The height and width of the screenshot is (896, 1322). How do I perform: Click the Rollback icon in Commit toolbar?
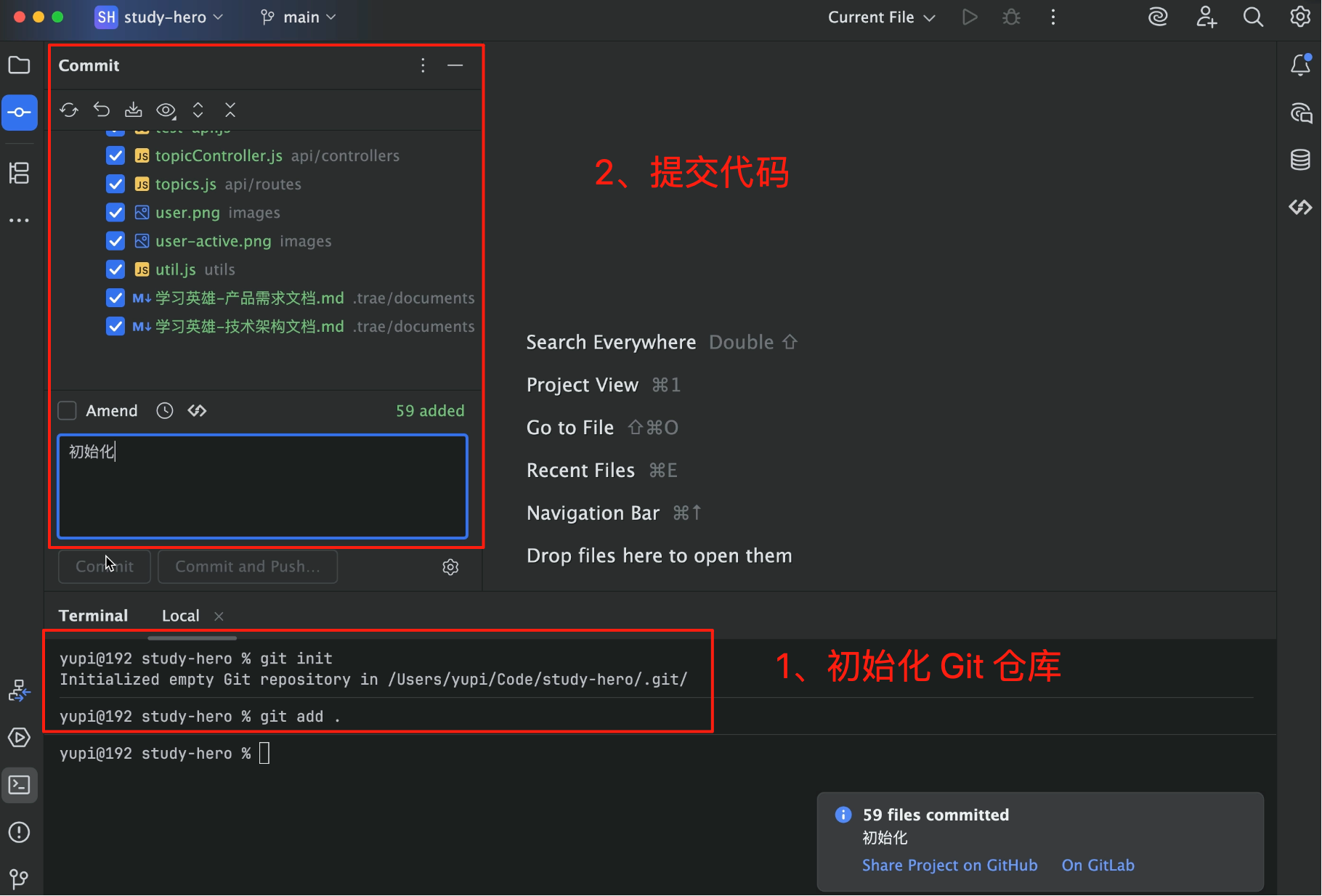tap(102, 110)
